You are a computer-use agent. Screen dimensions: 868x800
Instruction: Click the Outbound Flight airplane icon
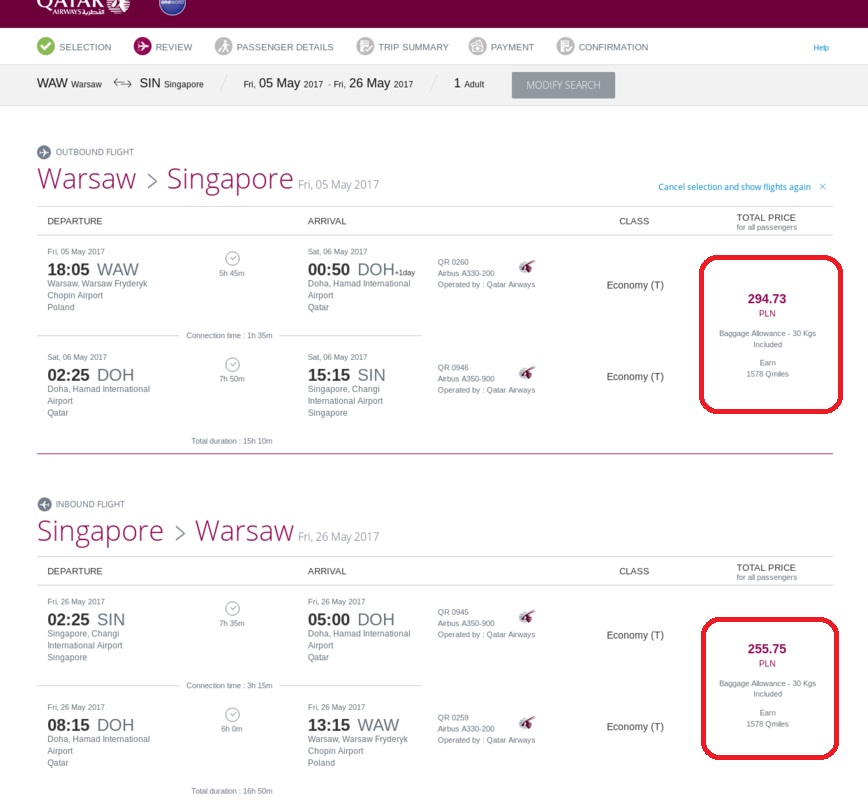pyautogui.click(x=44, y=152)
